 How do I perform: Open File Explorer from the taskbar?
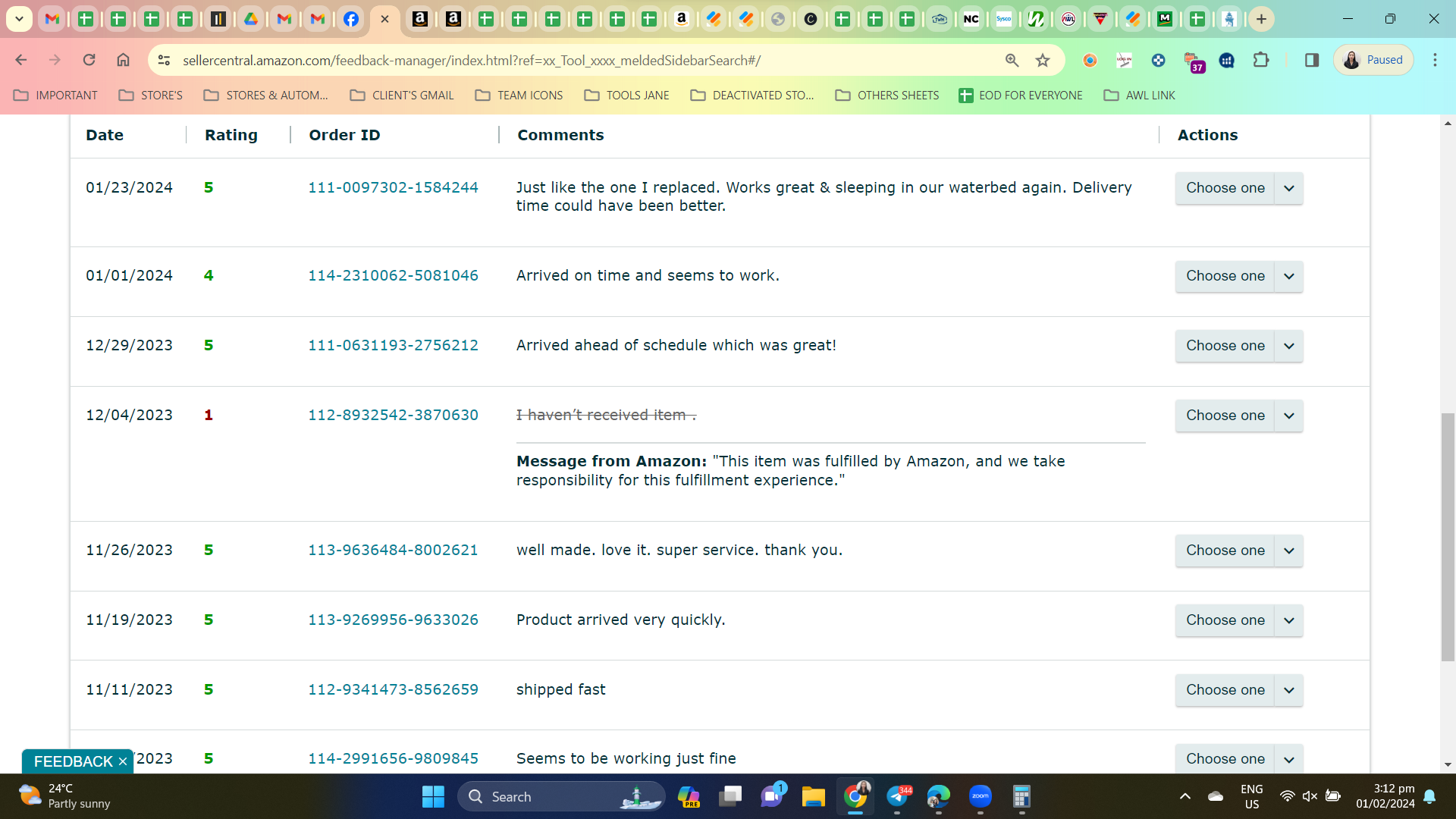click(813, 796)
